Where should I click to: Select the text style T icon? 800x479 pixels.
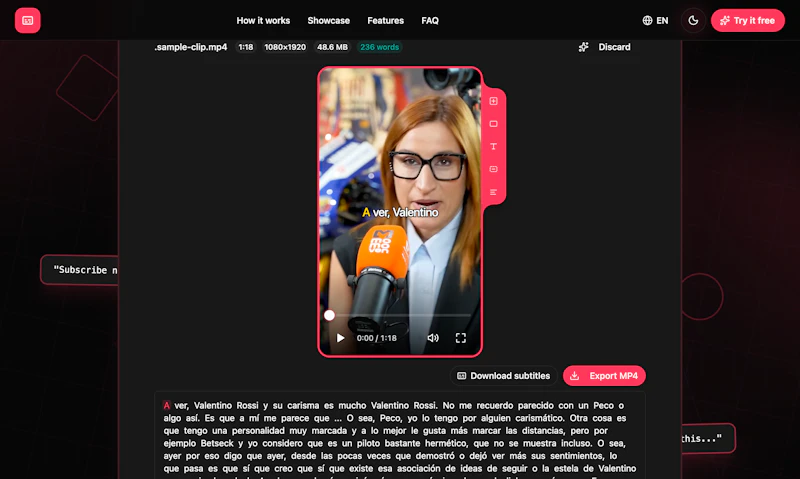(493, 146)
